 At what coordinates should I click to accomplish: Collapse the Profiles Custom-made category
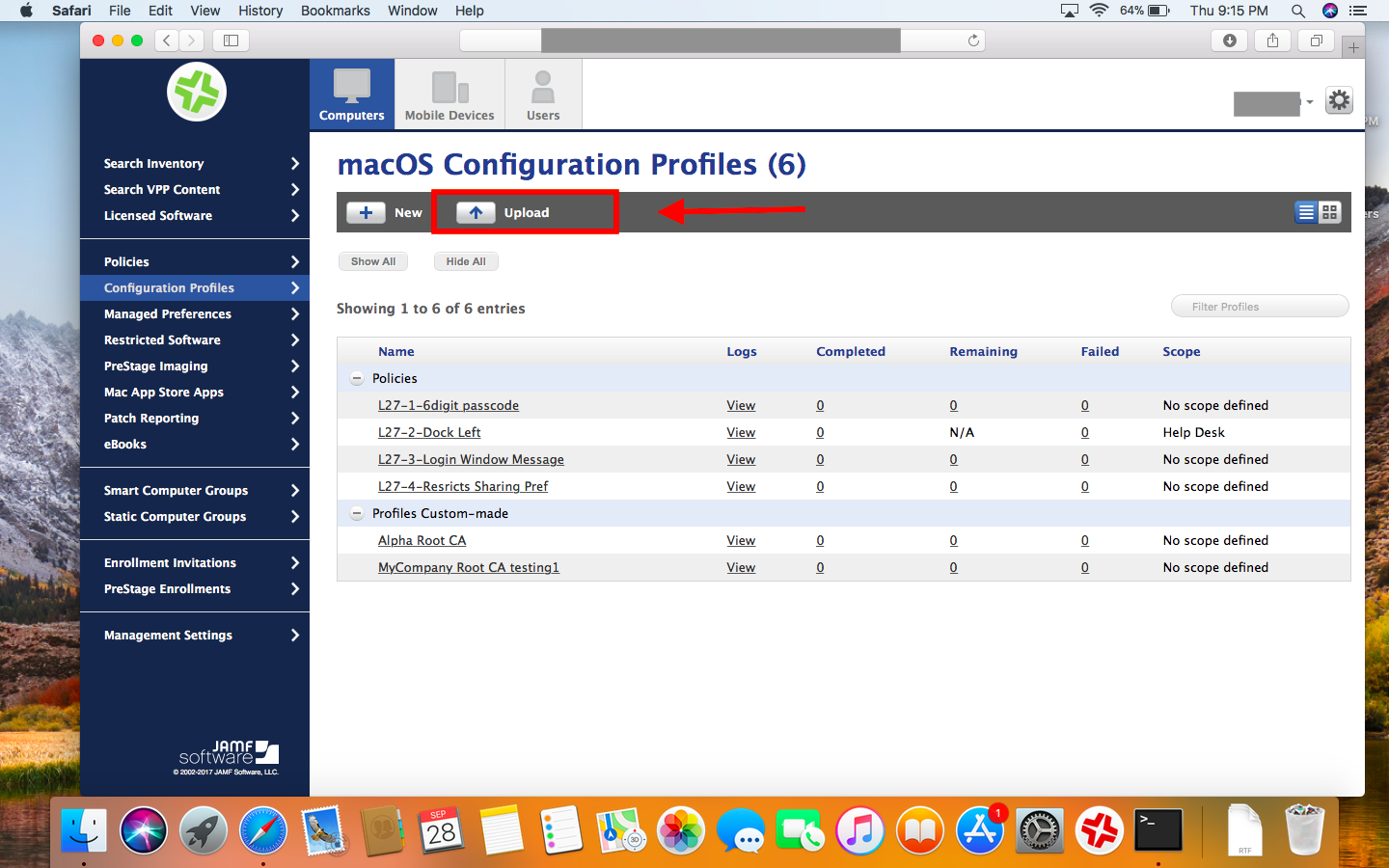coord(357,514)
